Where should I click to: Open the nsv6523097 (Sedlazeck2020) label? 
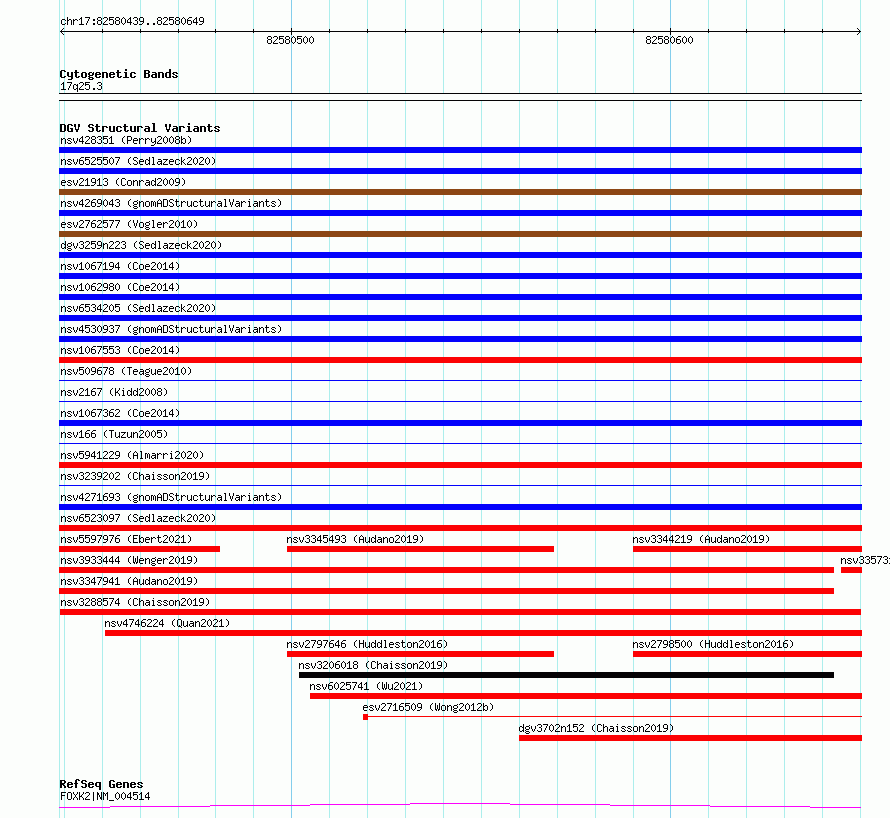(138, 518)
